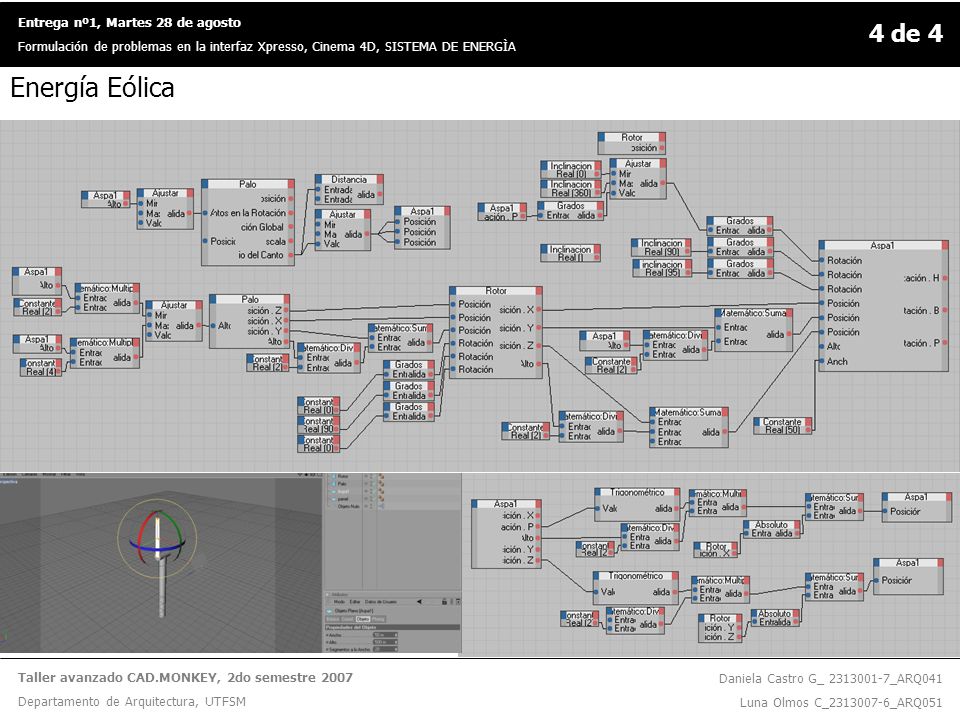Open red outputs corner of Inclinacion Real[0] node
The height and width of the screenshot is (720, 960).
point(597,165)
